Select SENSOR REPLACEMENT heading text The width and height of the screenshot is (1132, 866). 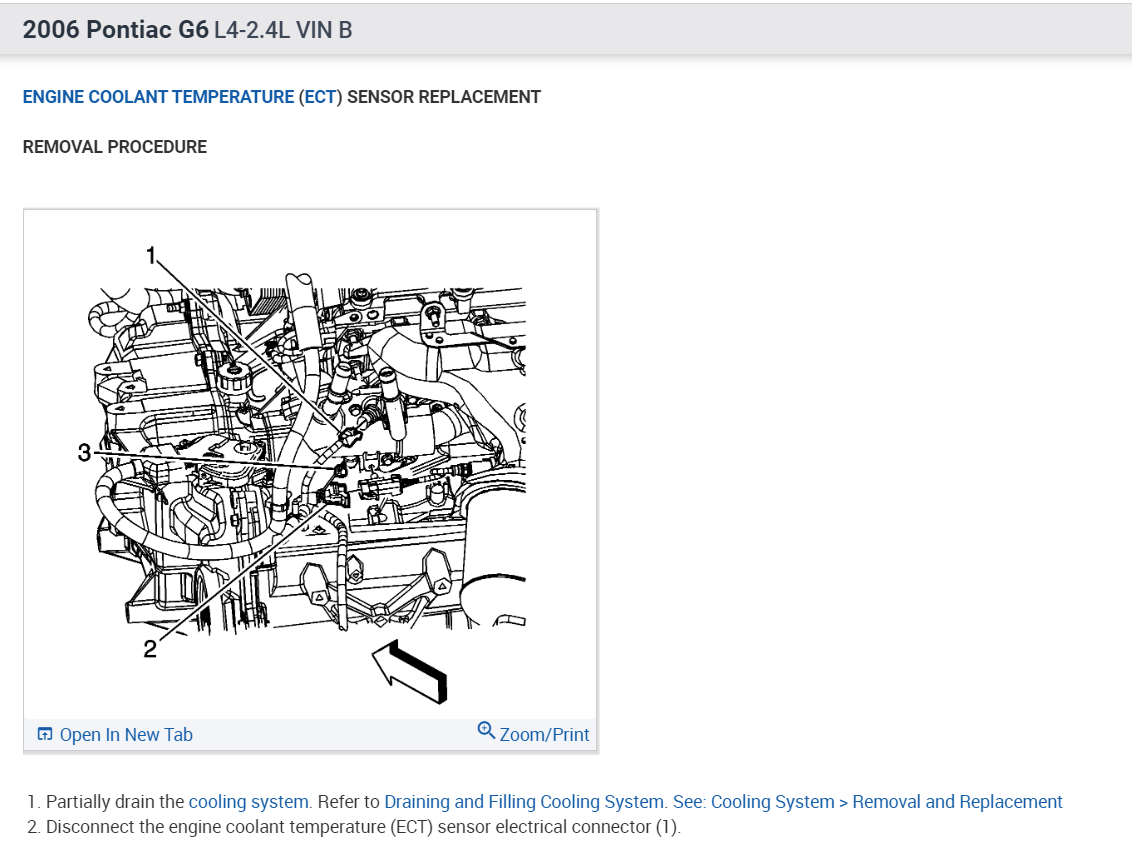point(443,97)
